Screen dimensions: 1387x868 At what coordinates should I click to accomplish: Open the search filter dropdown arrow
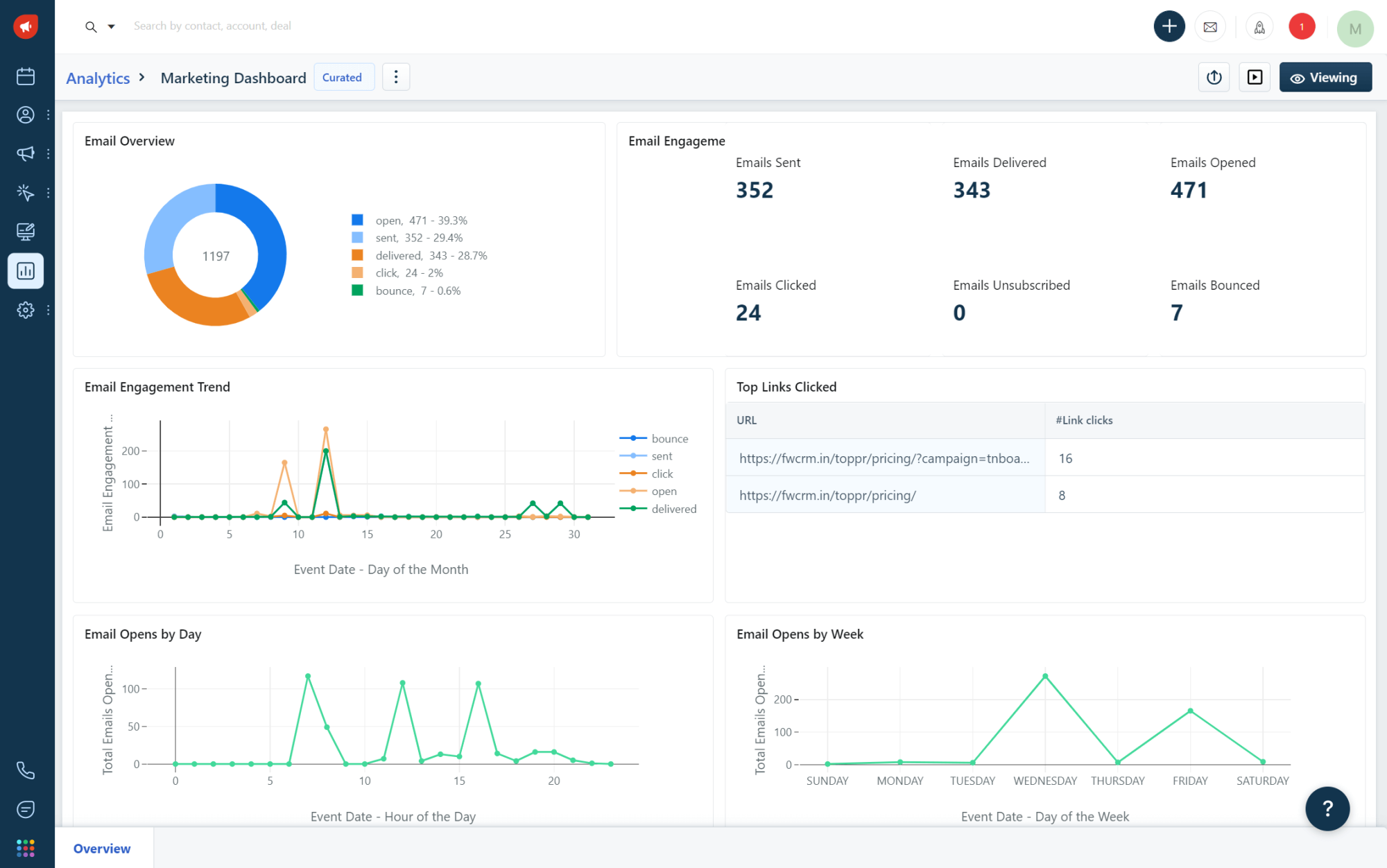pyautogui.click(x=111, y=26)
